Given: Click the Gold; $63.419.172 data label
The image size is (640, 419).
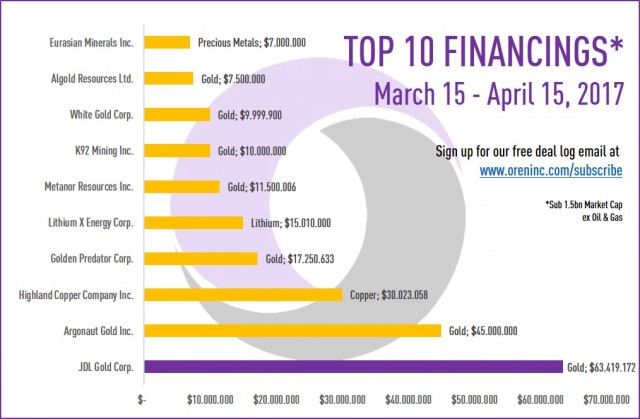Looking at the screenshot, I should pyautogui.click(x=601, y=368).
